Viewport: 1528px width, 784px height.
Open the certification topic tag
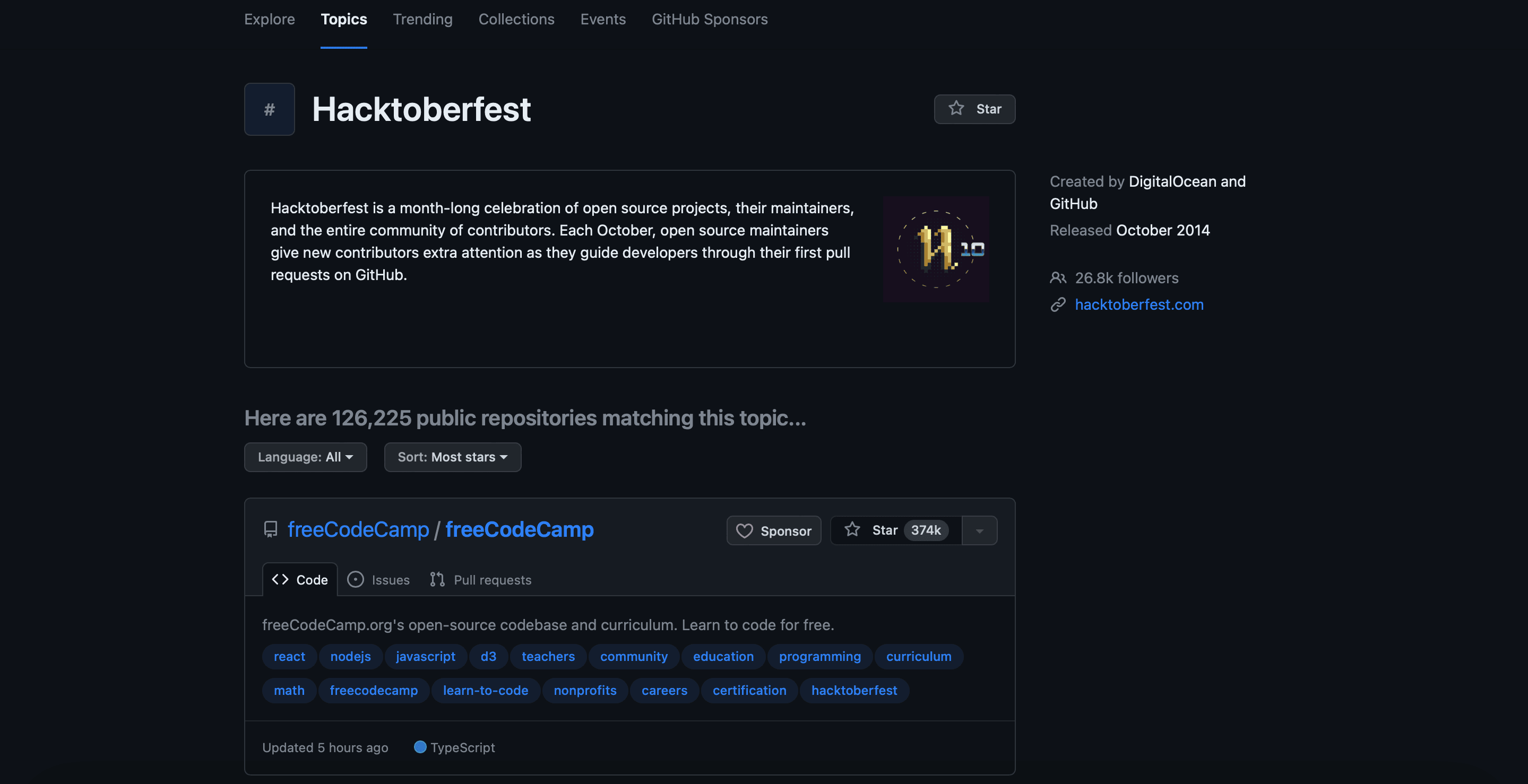tap(750, 690)
